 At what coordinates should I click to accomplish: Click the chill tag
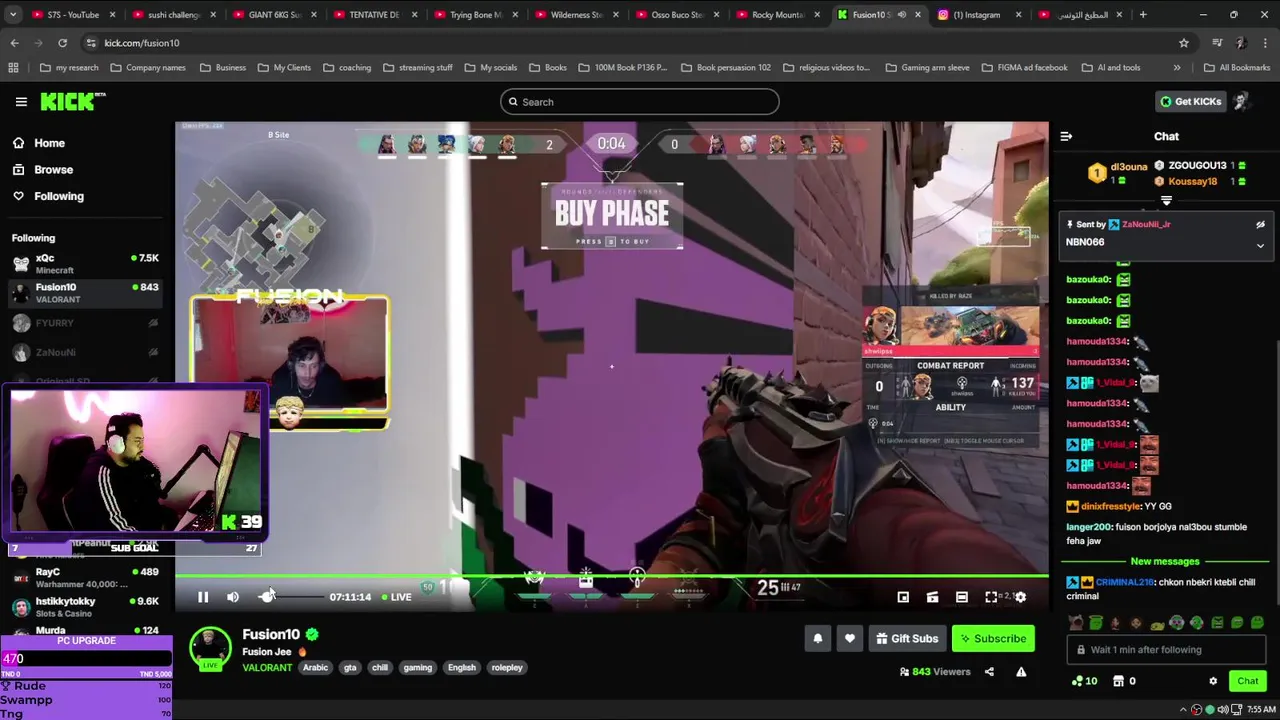[380, 667]
